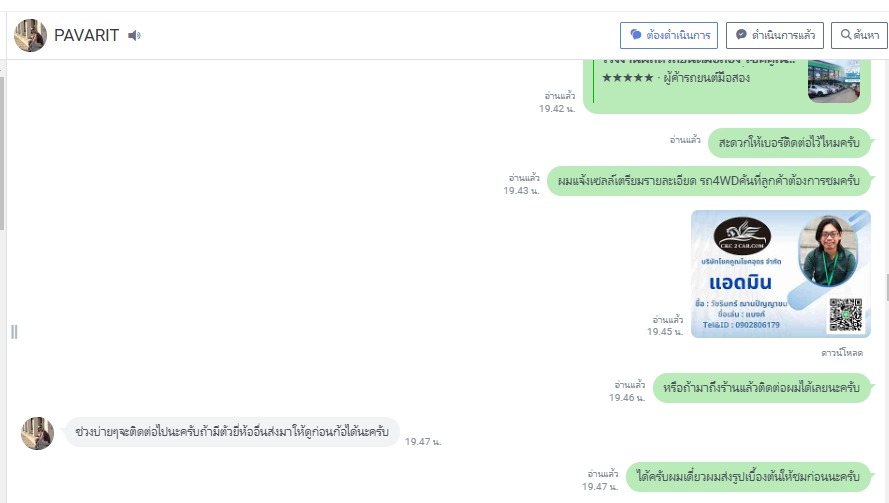This screenshot has width=889, height=503.
Task: Click the sender avatar beside incoming message
Action: point(37,433)
